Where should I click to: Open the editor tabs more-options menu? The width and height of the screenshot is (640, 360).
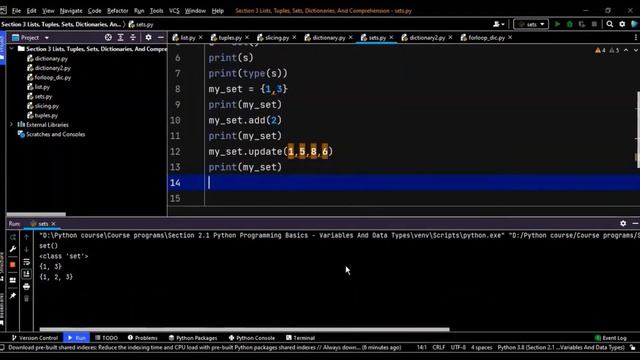[x=636, y=38]
